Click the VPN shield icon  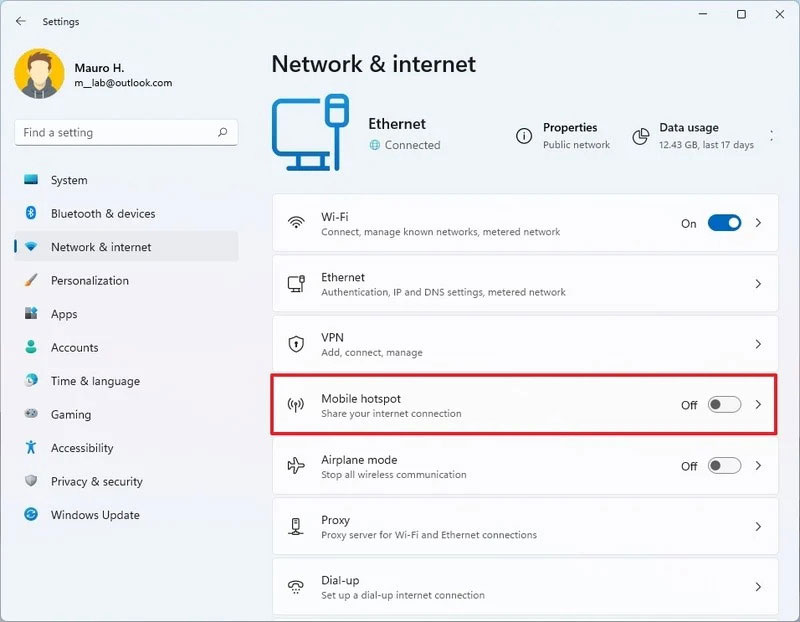(296, 344)
